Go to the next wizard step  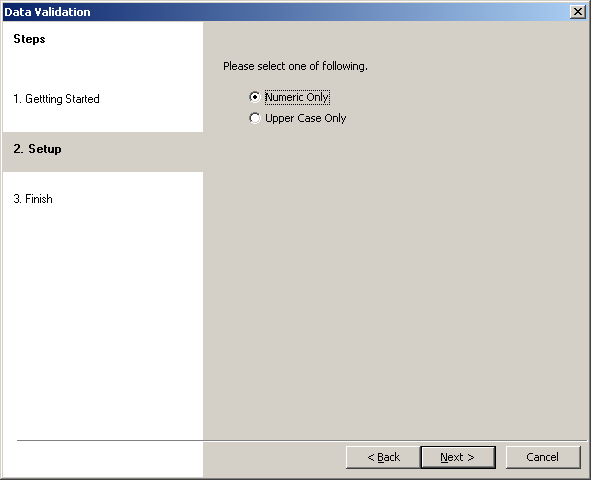coord(458,457)
